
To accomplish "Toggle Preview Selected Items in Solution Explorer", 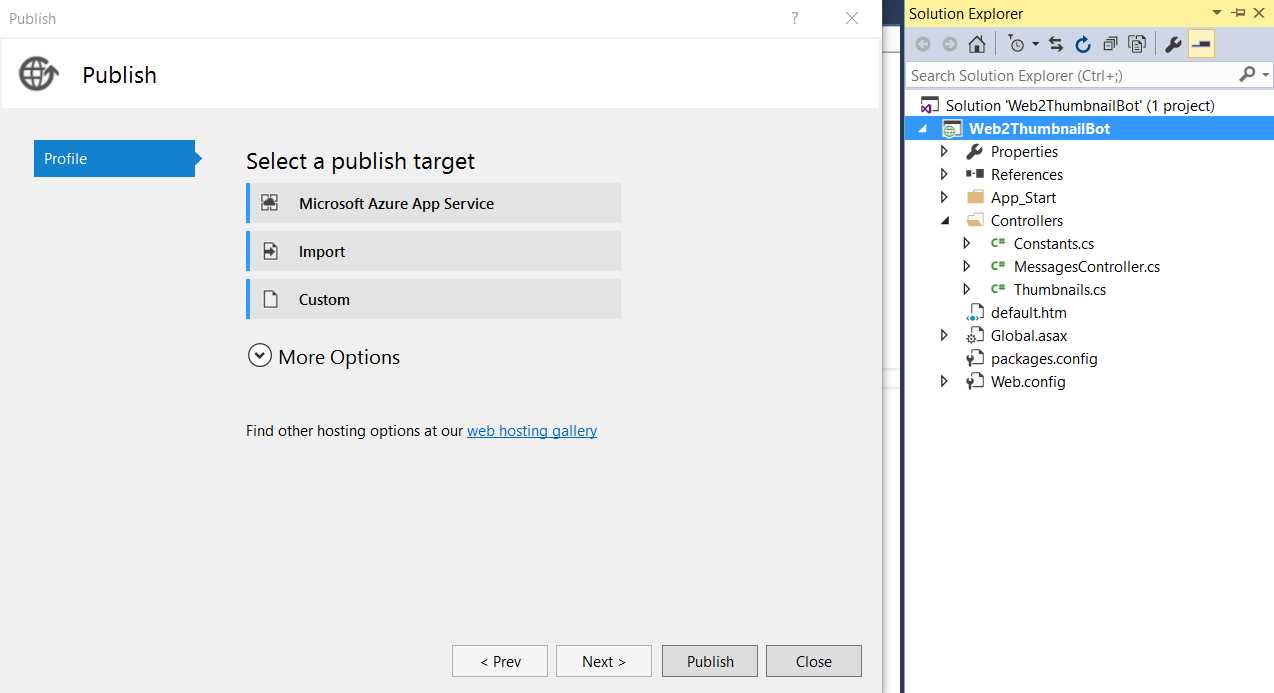I will [1201, 43].
